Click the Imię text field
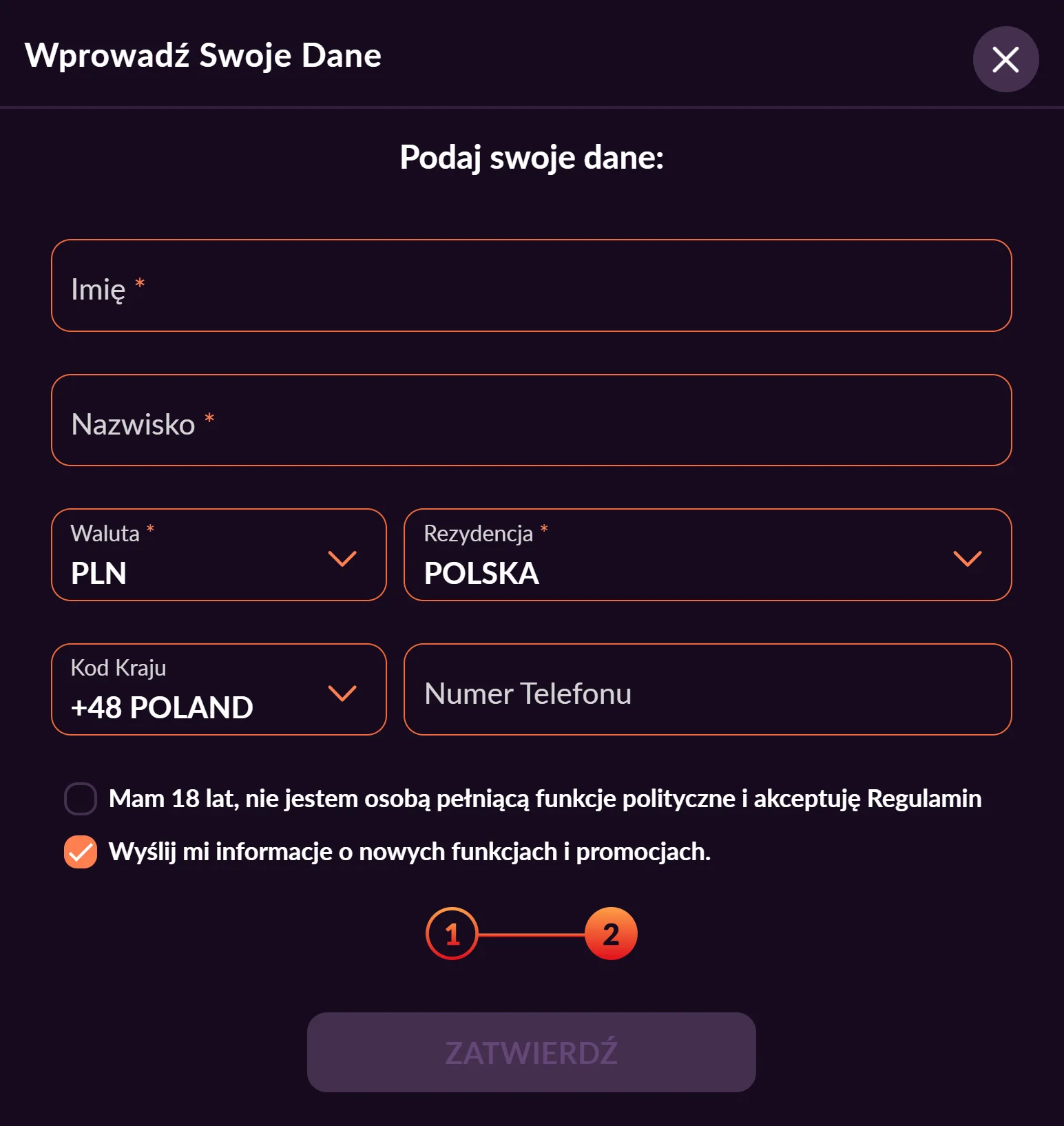 pyautogui.click(x=531, y=286)
